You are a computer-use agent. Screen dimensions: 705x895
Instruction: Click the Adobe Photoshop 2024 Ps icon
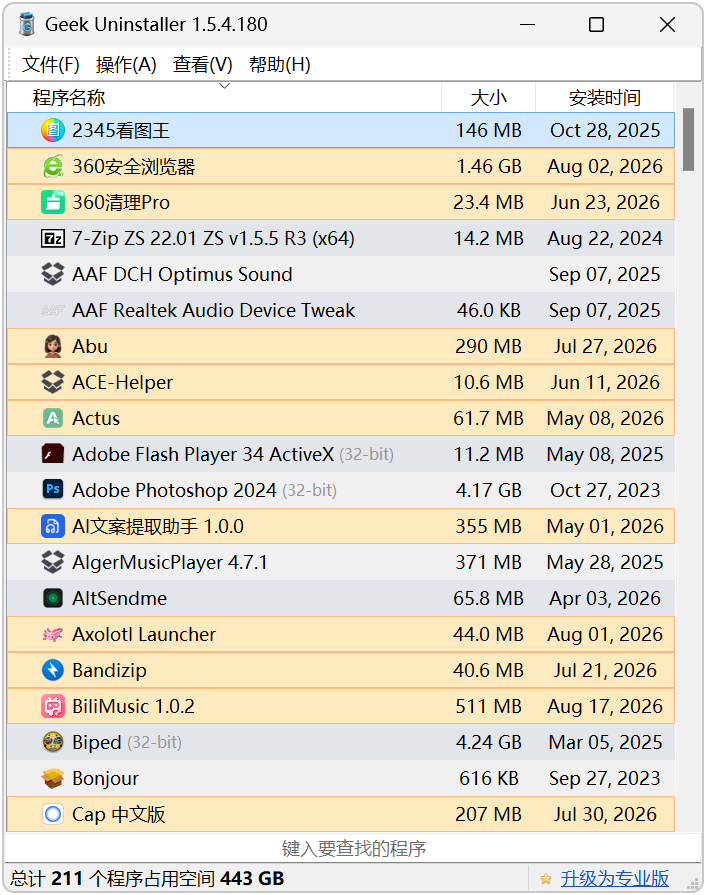point(53,490)
